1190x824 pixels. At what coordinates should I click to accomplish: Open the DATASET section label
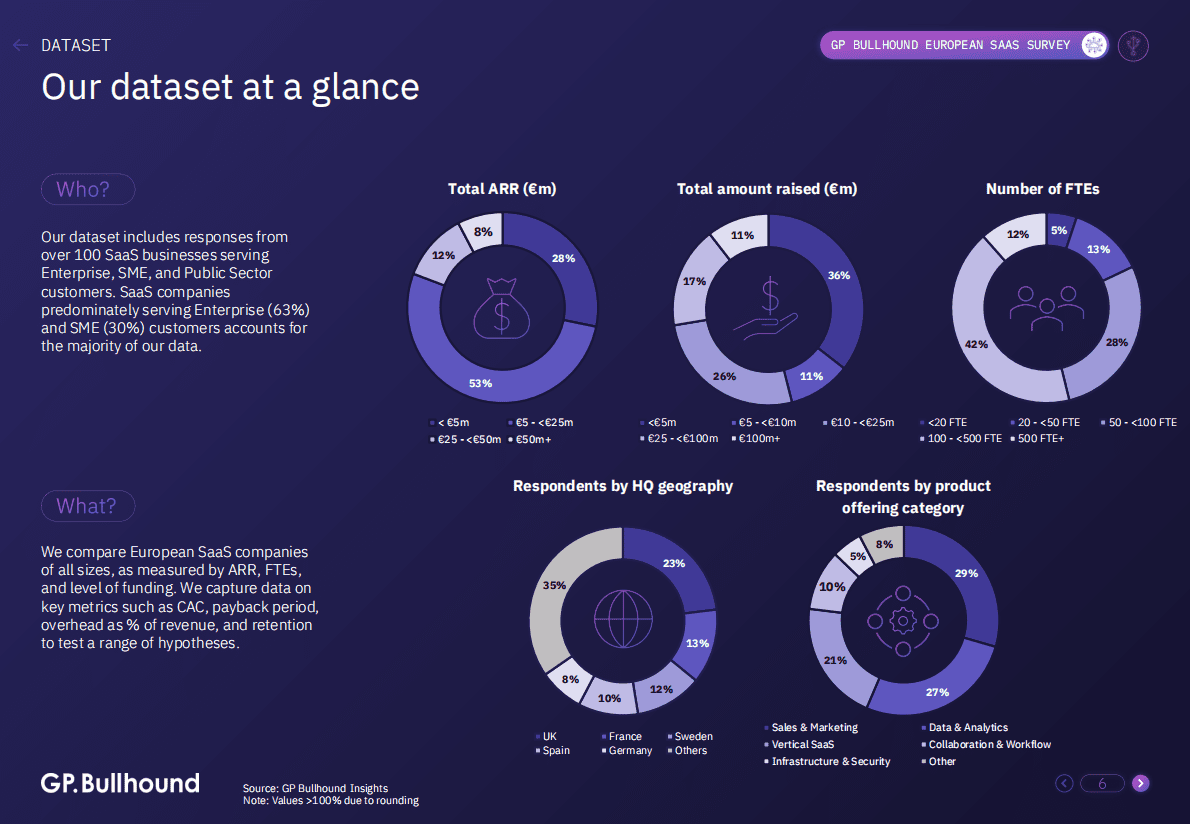(76, 45)
